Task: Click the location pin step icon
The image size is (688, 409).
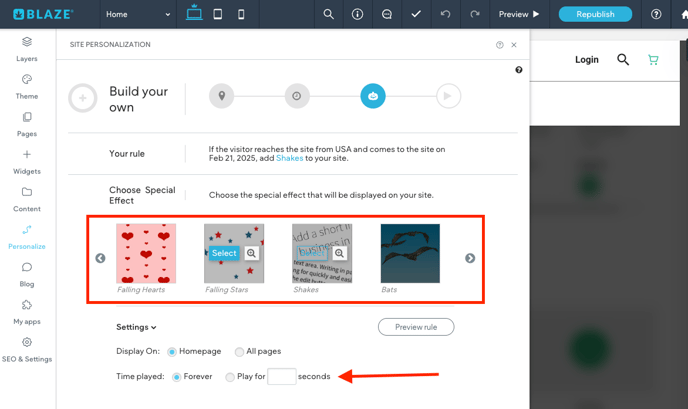Action: [221, 96]
